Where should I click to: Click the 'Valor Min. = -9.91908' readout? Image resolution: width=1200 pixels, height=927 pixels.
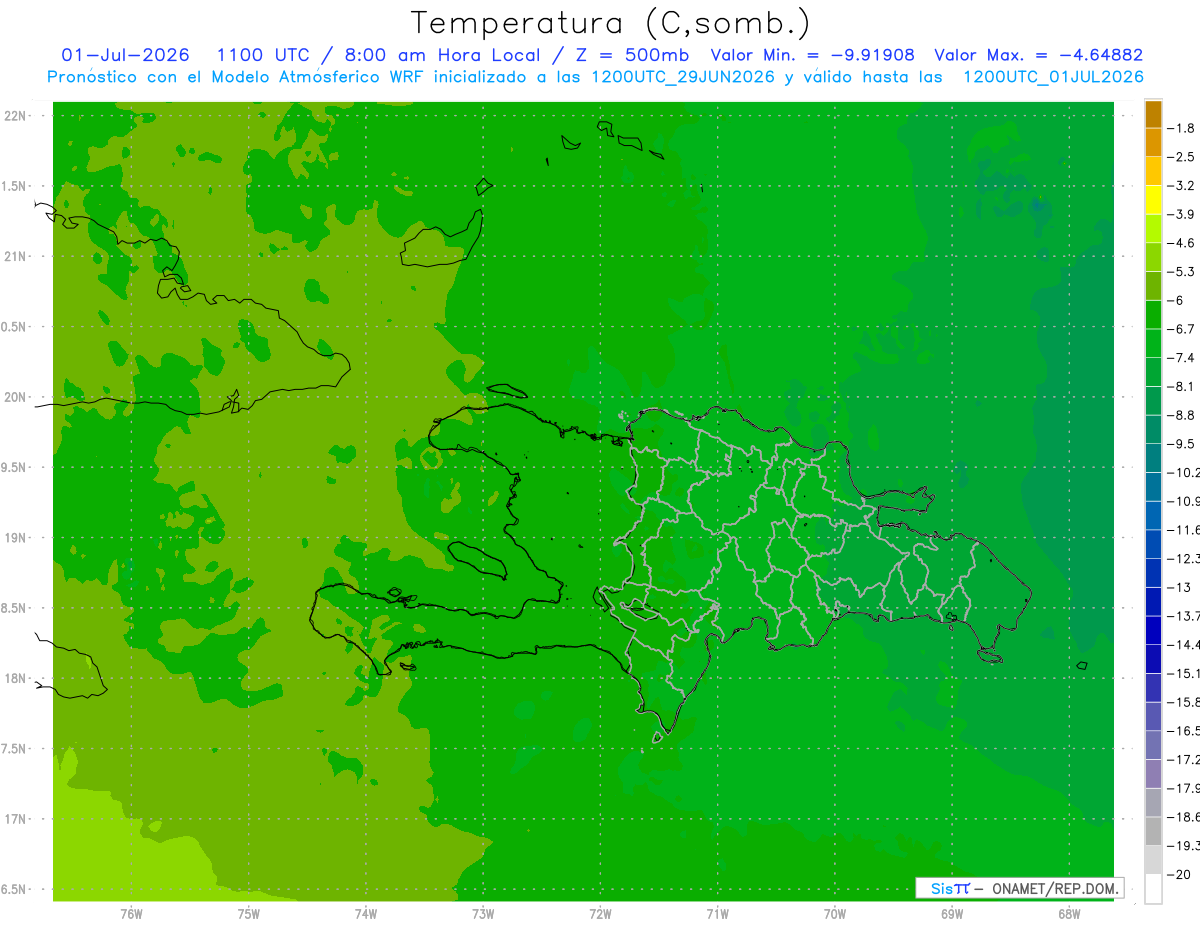pos(812,55)
